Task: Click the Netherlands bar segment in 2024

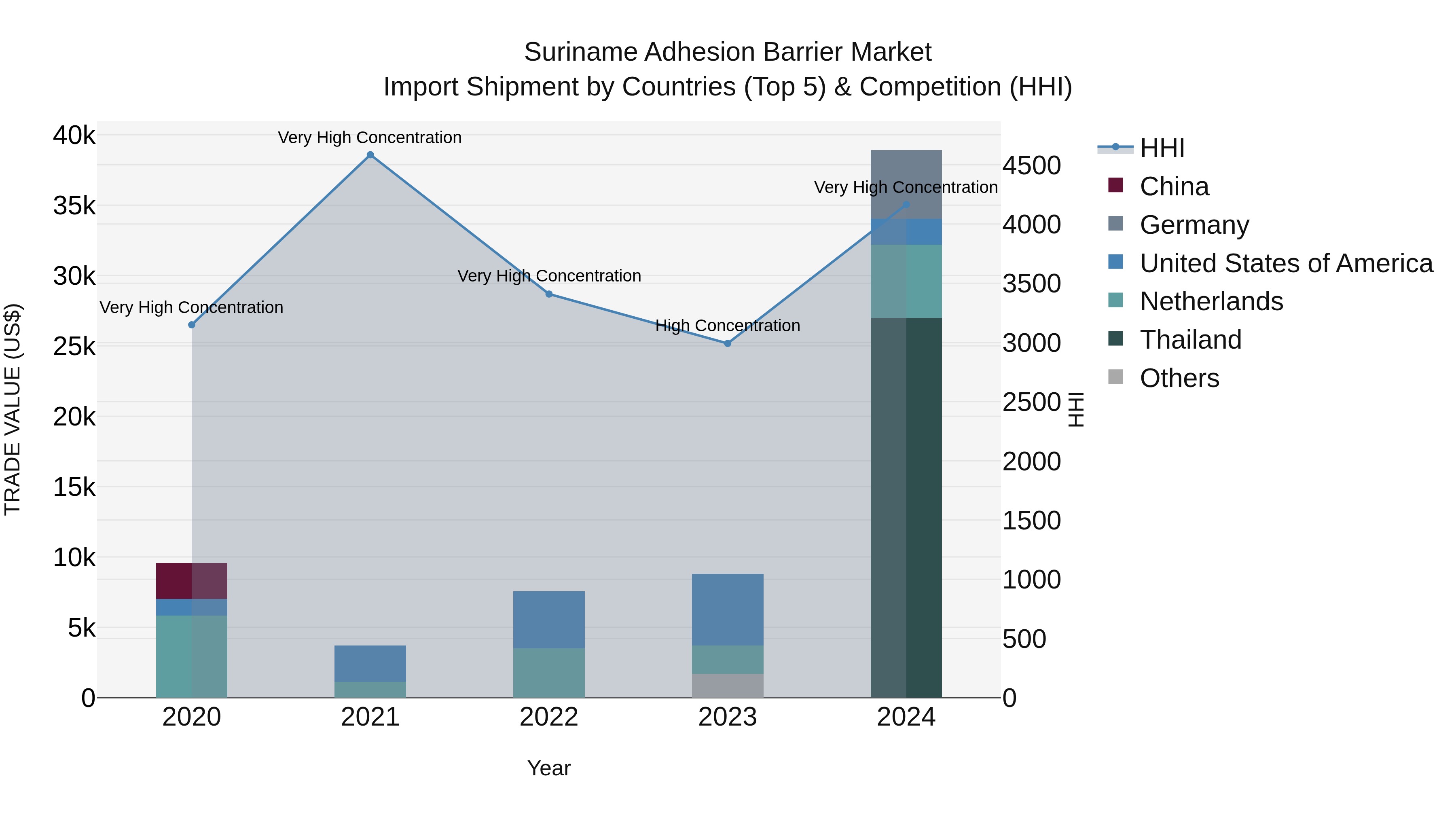Action: pyautogui.click(x=906, y=281)
